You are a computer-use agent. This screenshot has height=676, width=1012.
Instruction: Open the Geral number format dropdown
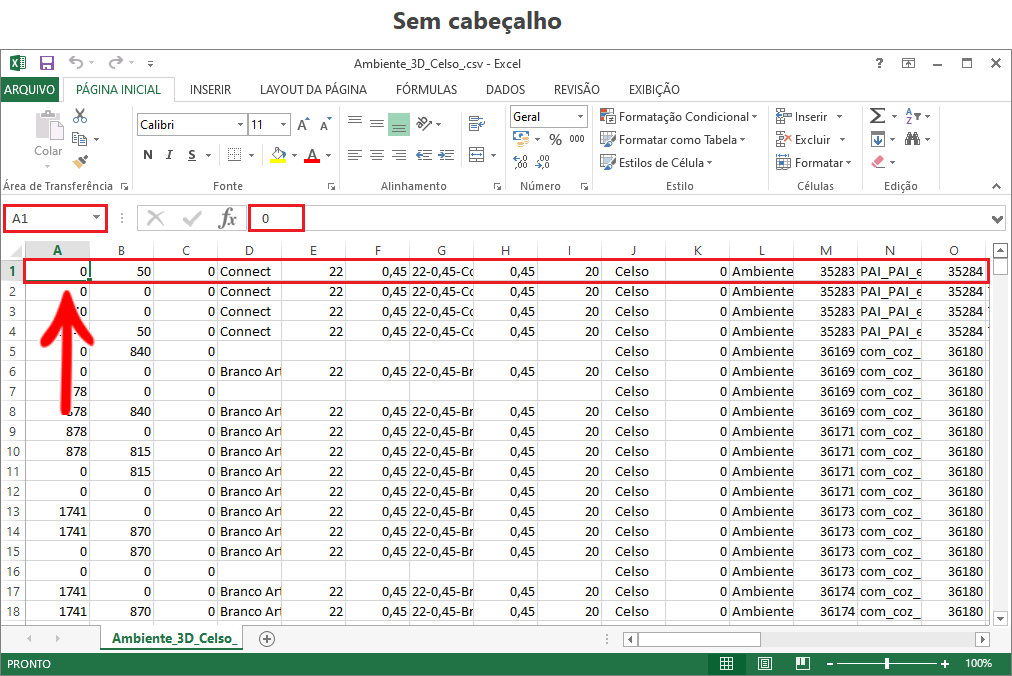(580, 117)
